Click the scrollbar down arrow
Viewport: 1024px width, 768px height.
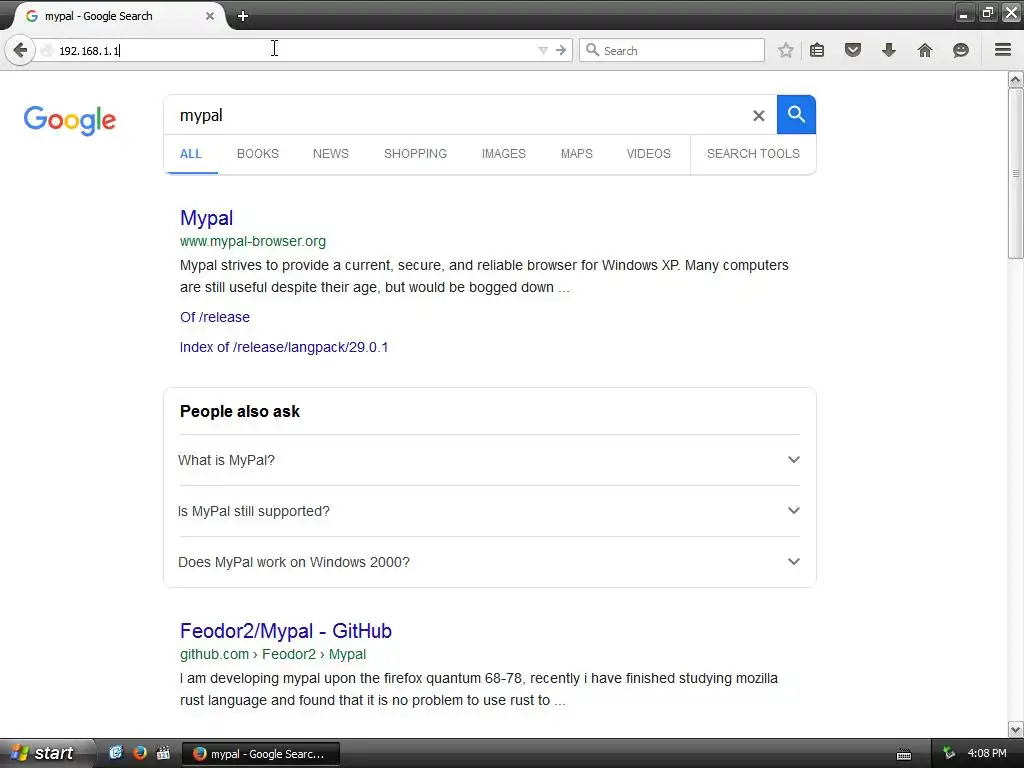[1015, 729]
